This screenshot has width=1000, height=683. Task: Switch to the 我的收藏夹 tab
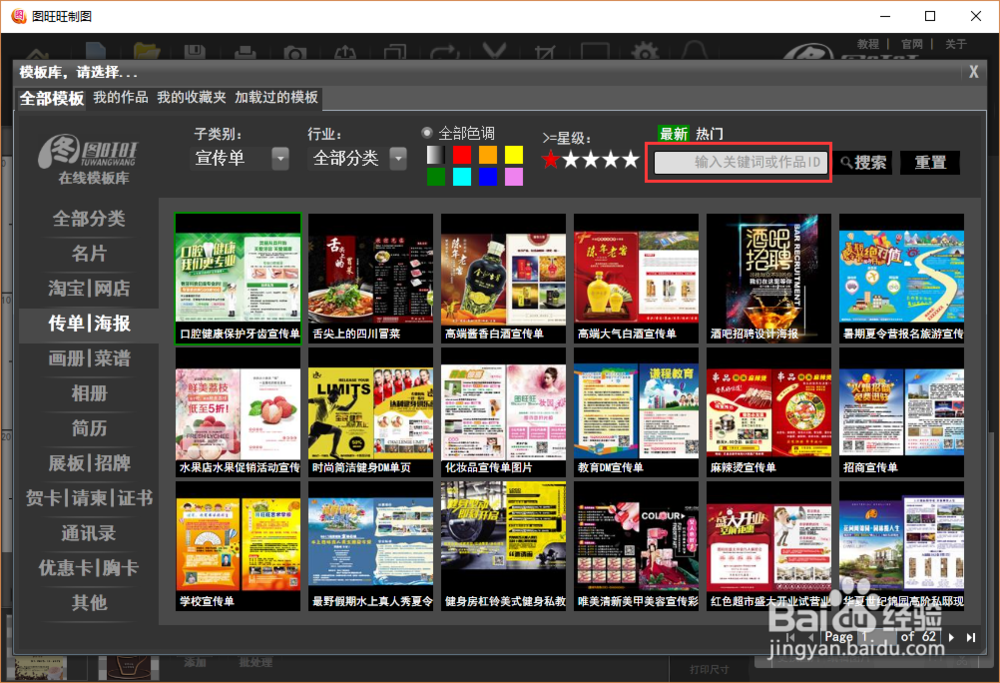click(x=191, y=97)
